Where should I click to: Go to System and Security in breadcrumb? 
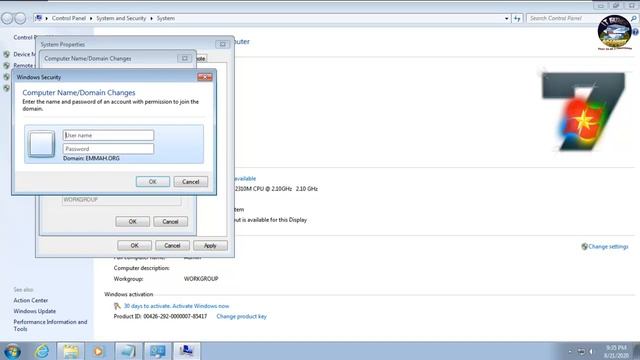click(x=121, y=18)
